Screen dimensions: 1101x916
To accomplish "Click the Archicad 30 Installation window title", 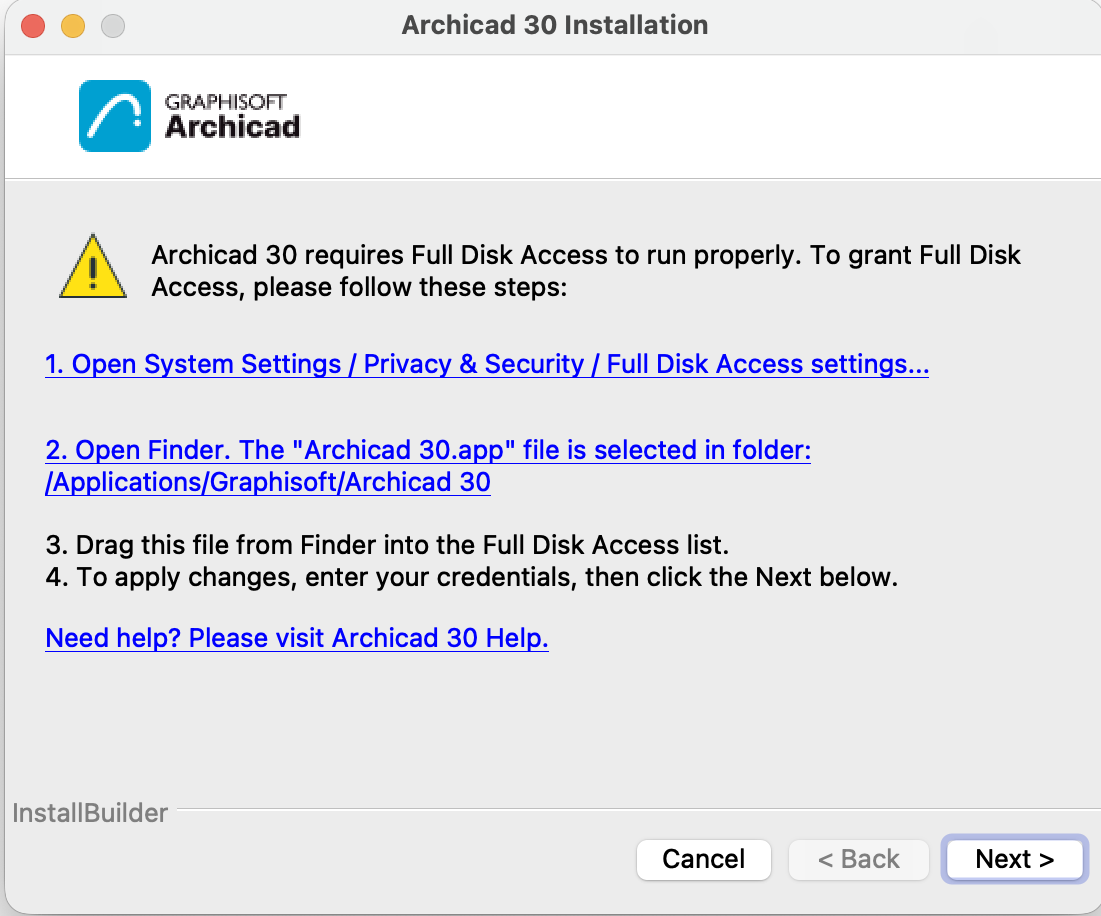I will coord(555,25).
